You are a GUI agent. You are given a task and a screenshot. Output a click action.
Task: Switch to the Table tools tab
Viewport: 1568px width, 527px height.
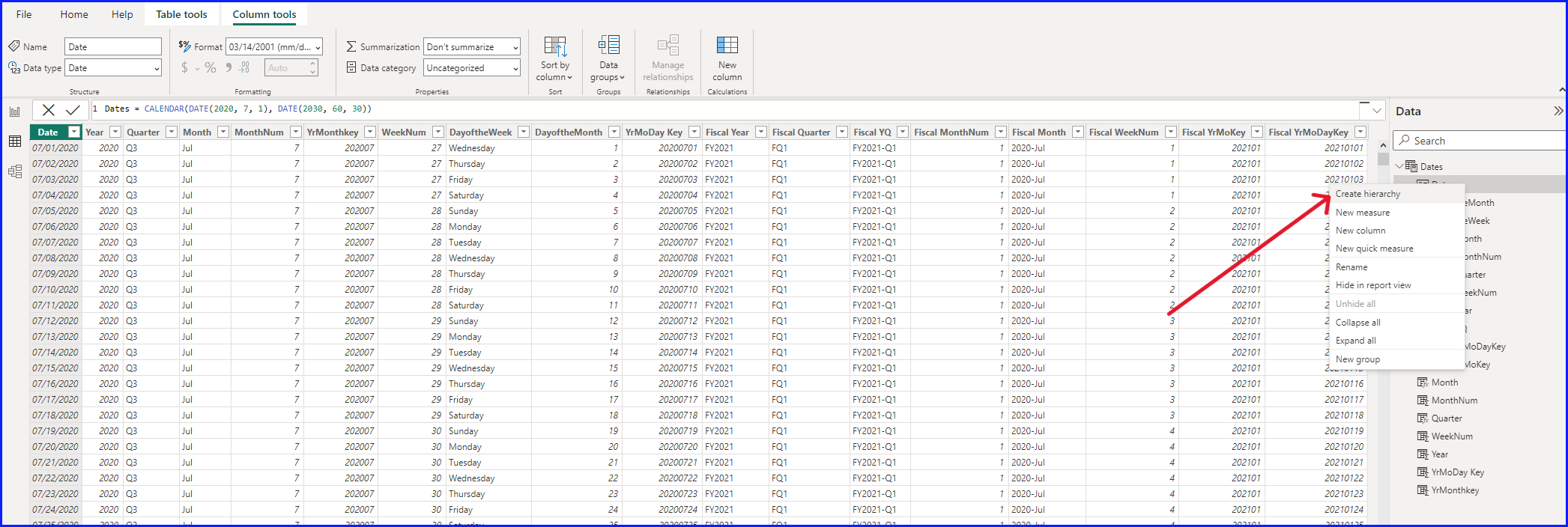pyautogui.click(x=181, y=14)
